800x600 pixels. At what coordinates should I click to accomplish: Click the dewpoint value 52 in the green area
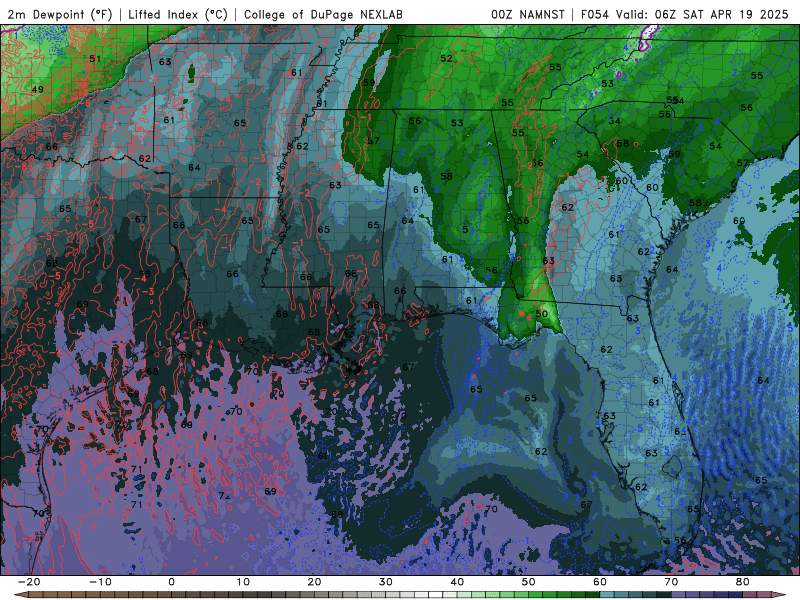[446, 59]
